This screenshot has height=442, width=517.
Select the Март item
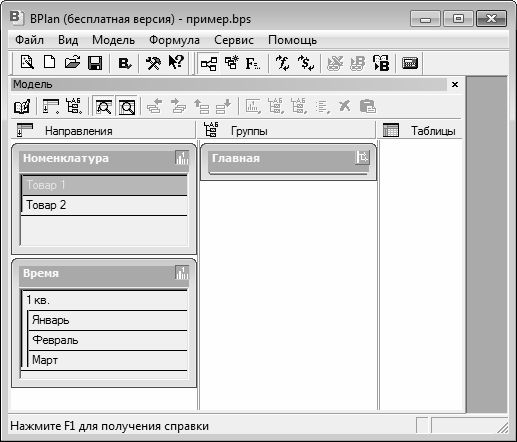click(107, 360)
